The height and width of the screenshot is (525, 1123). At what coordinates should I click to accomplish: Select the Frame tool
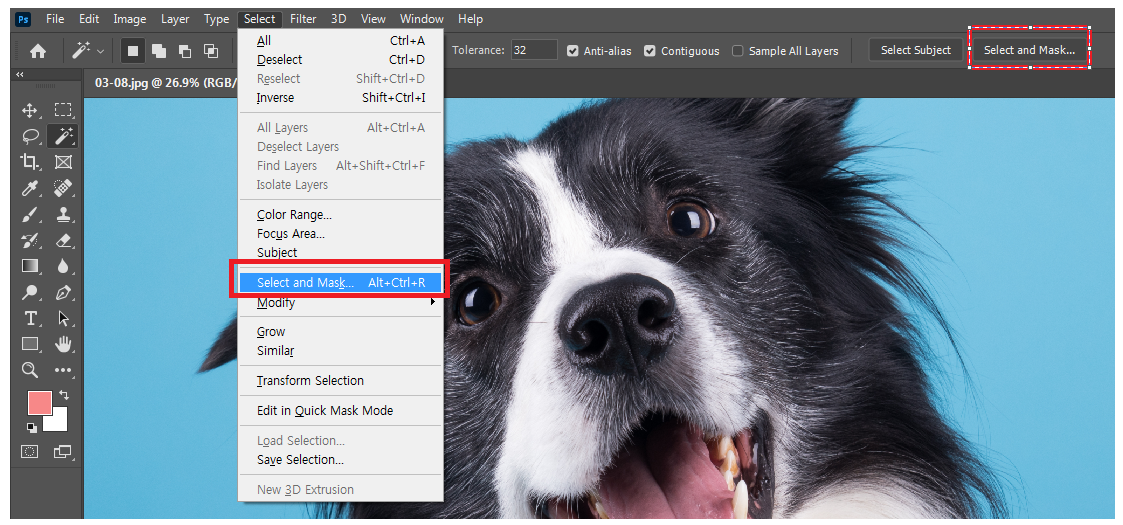click(x=63, y=162)
